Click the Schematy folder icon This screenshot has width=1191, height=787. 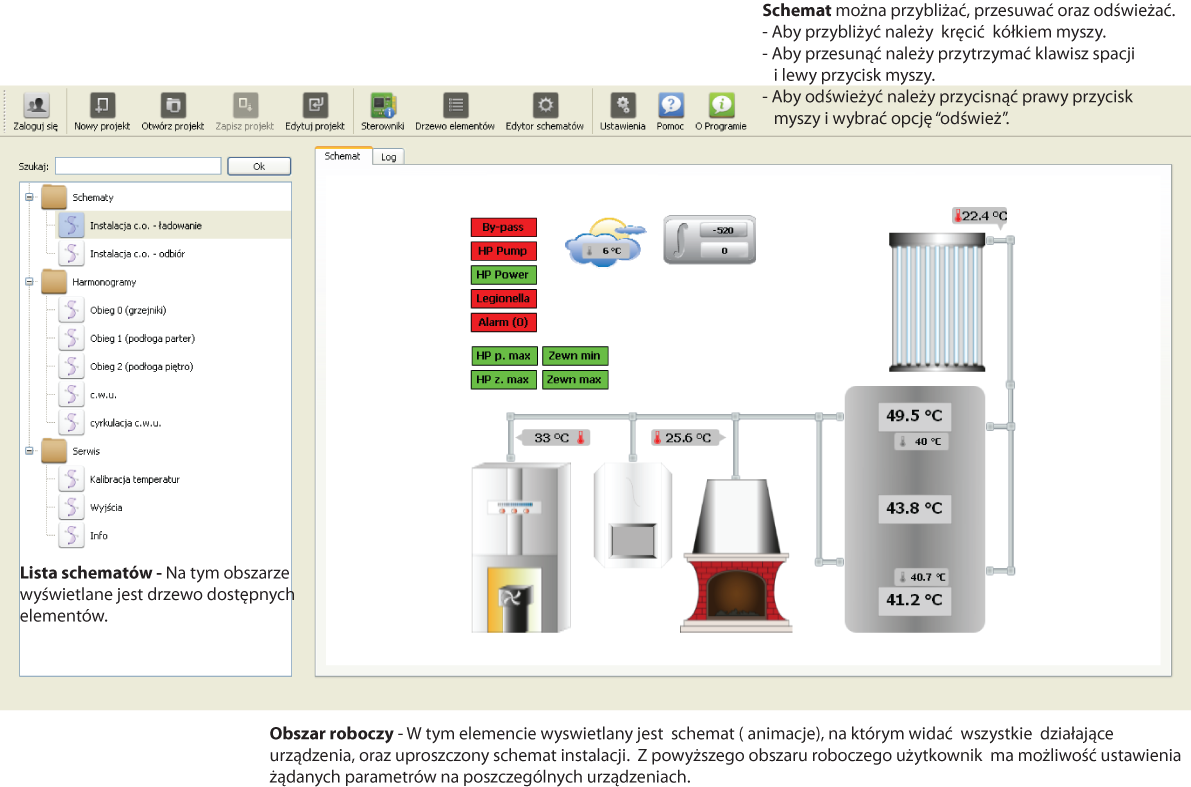54,197
